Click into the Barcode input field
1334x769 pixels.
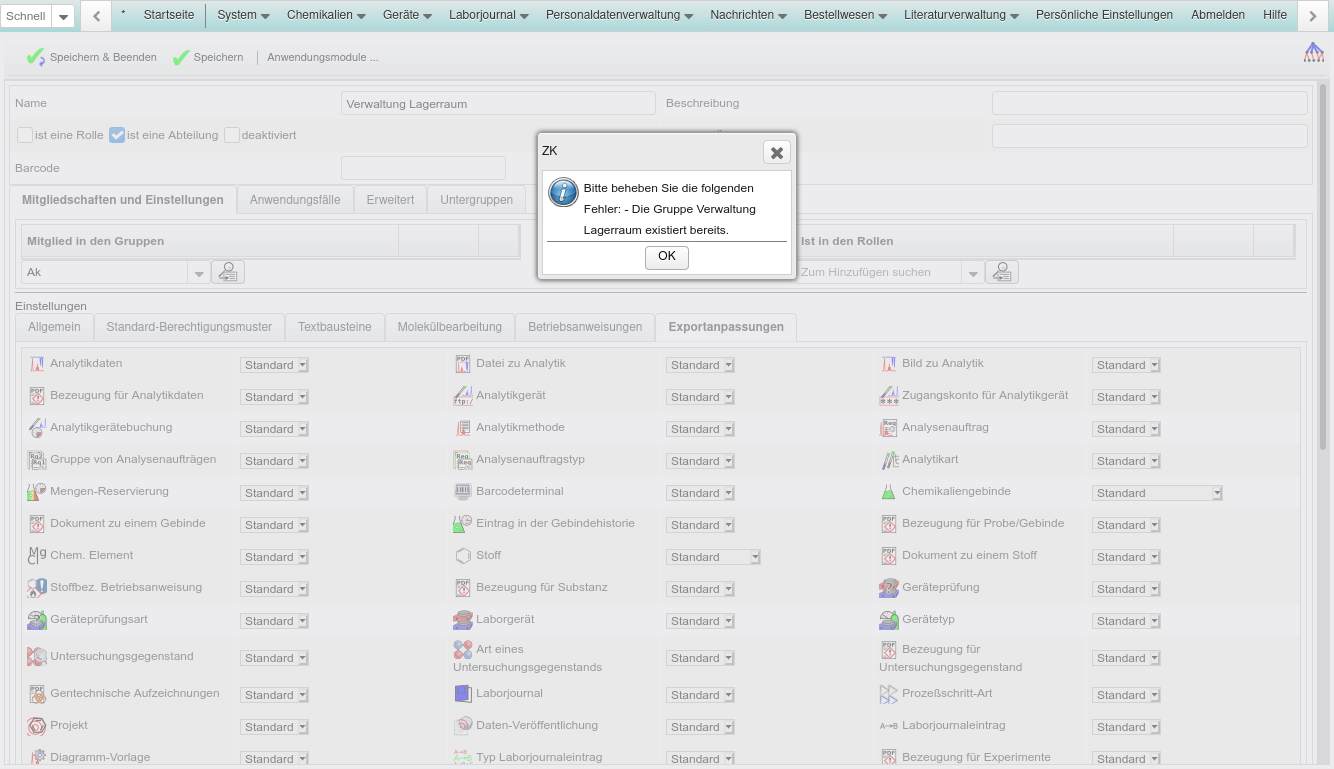pyautogui.click(x=423, y=168)
